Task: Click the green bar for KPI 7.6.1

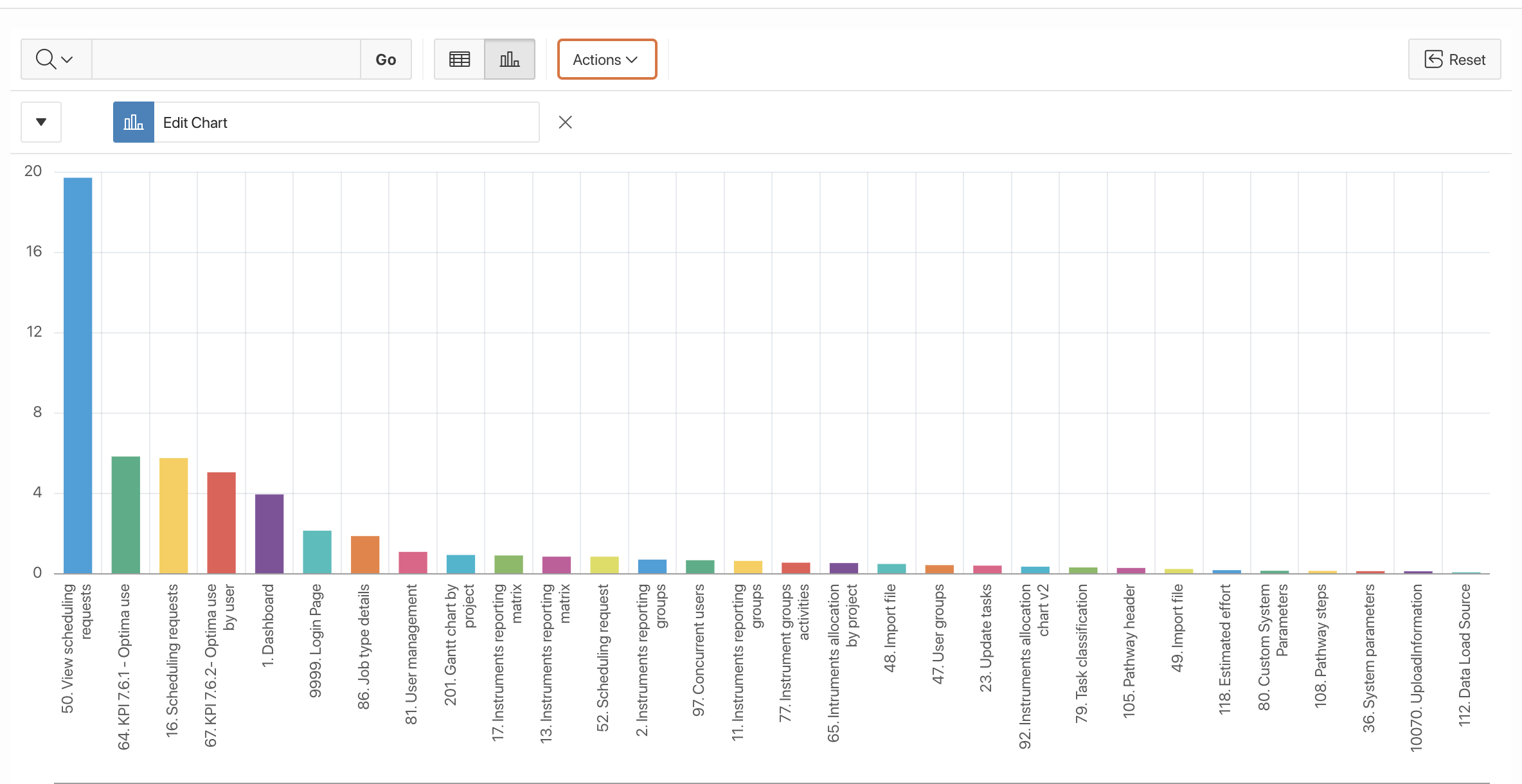Action: (x=126, y=515)
